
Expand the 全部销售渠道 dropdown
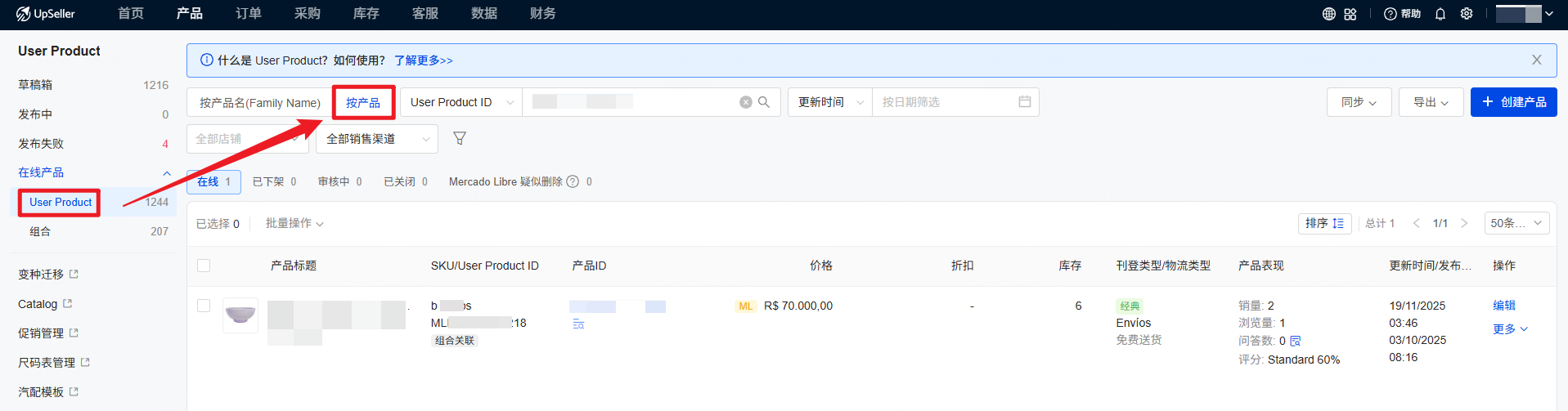(376, 139)
